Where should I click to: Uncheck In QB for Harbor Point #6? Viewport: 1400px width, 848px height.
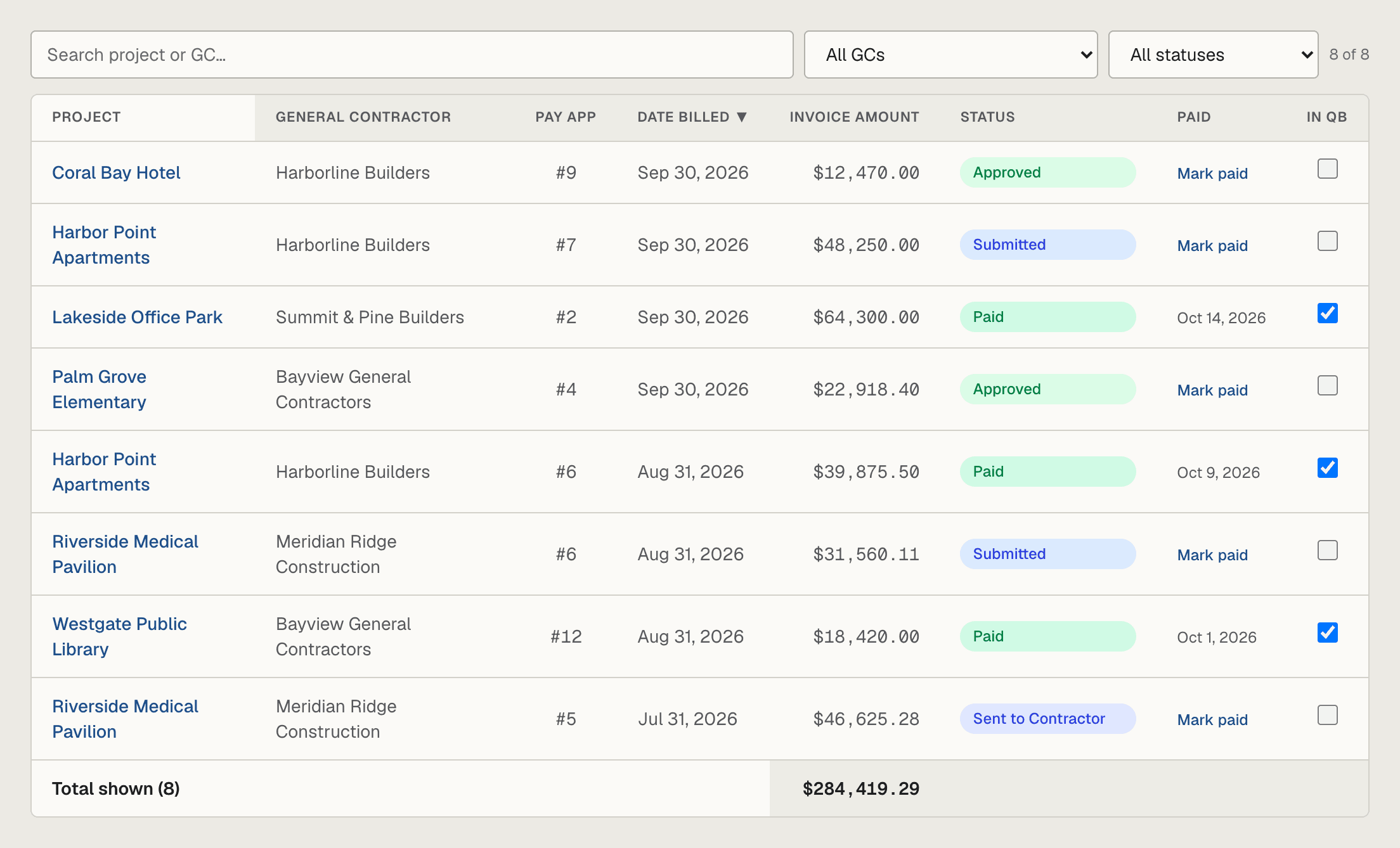coord(1327,468)
